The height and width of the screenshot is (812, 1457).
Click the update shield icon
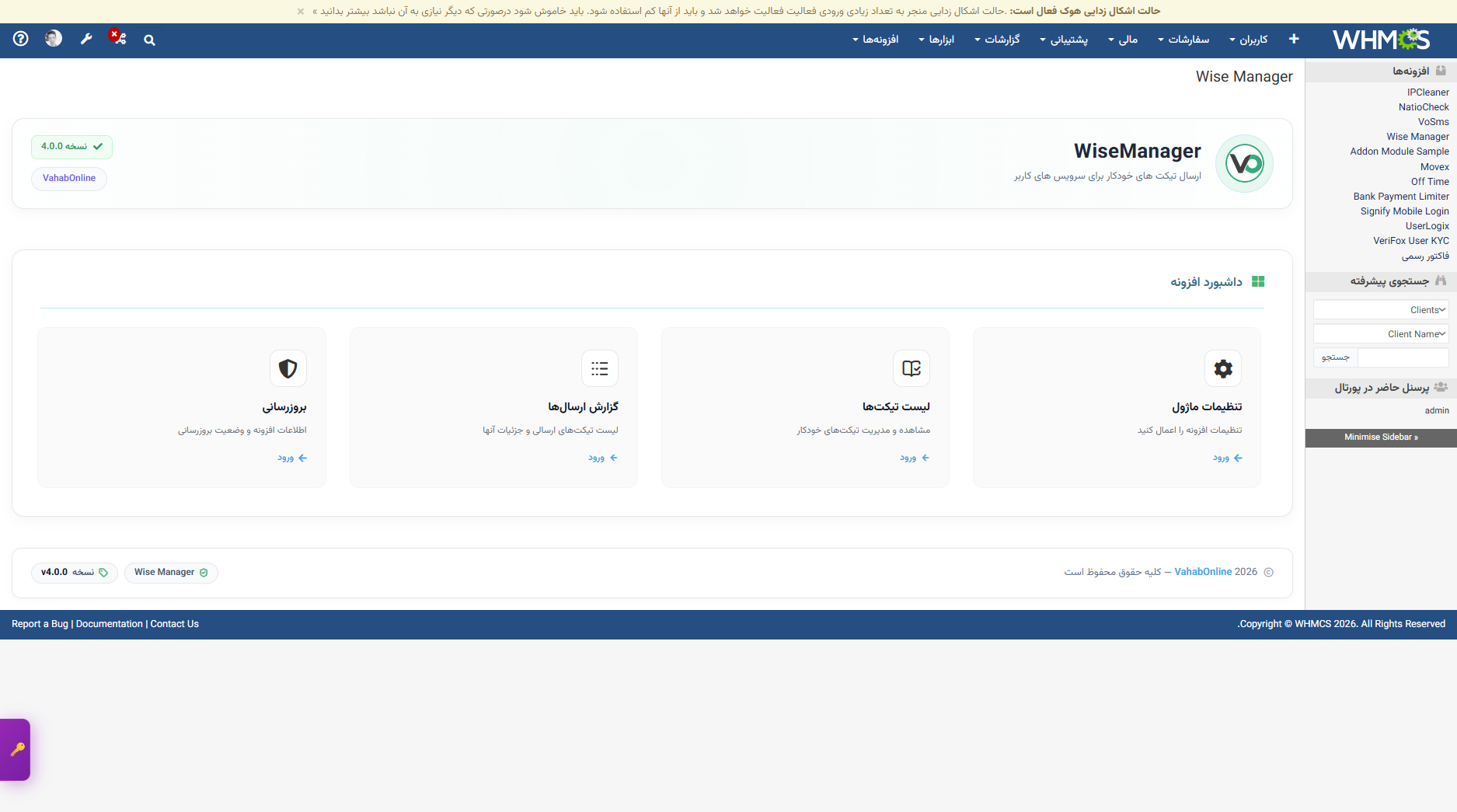pos(288,368)
